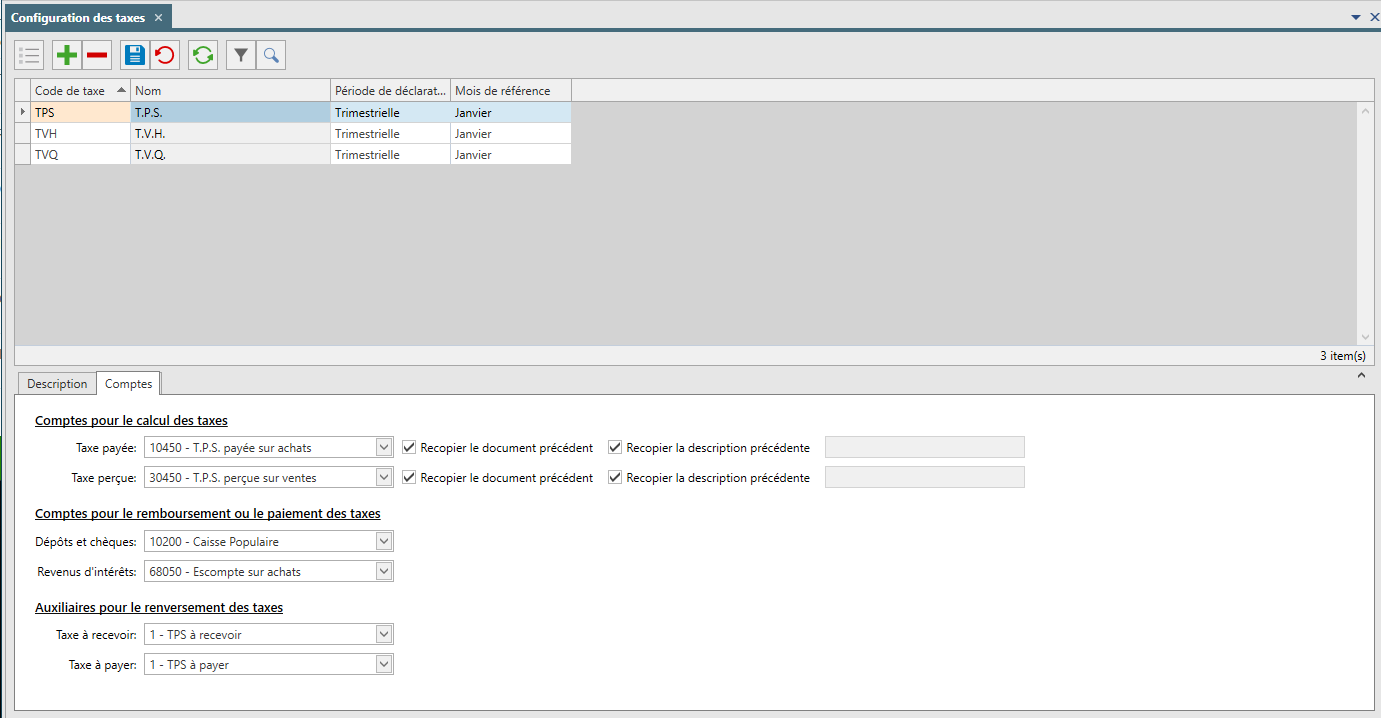Click the grid scrollbar up arrow
Viewport: 1381px width, 718px height.
[x=1366, y=111]
